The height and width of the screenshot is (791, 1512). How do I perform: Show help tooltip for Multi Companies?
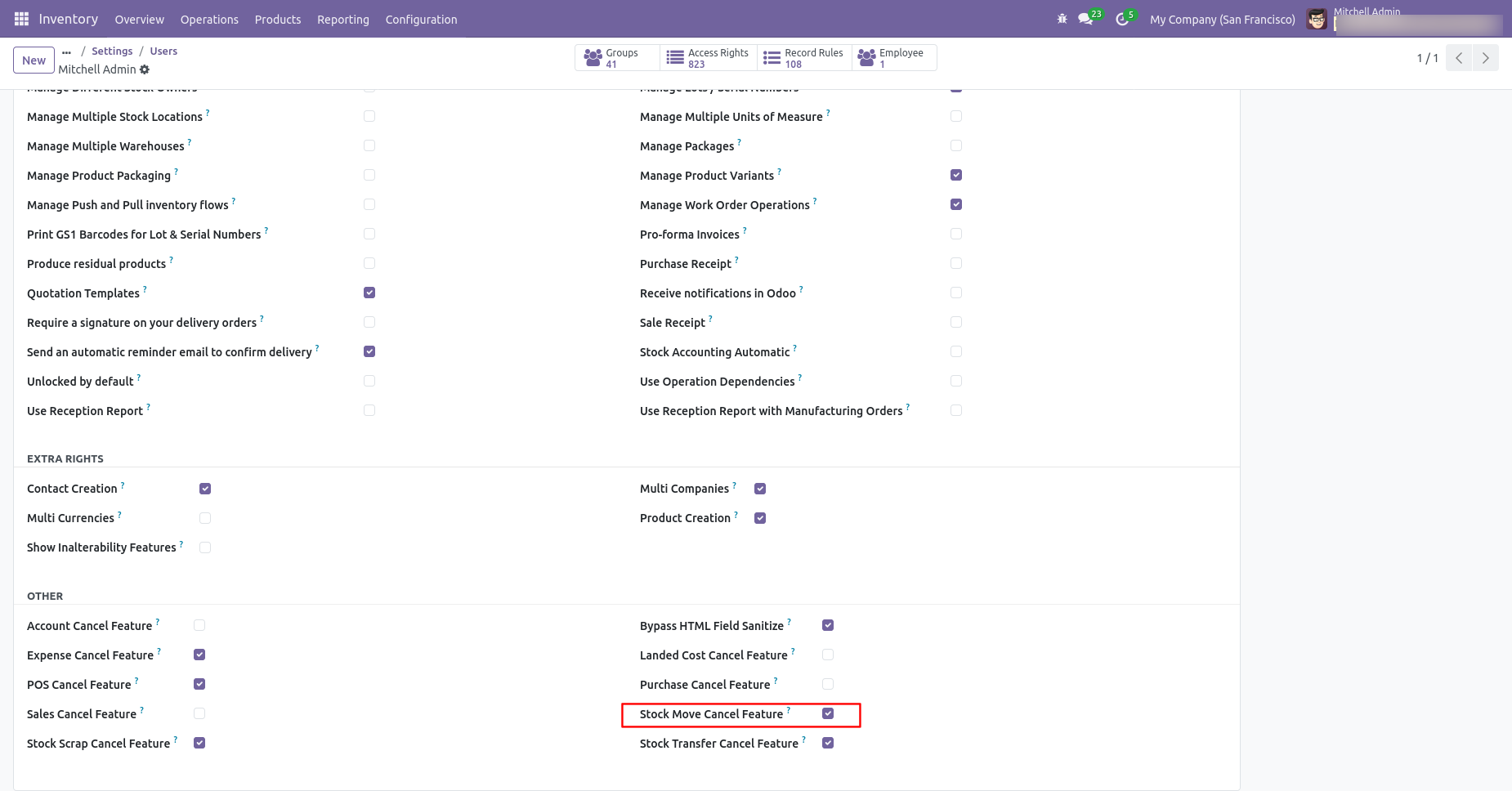point(735,485)
